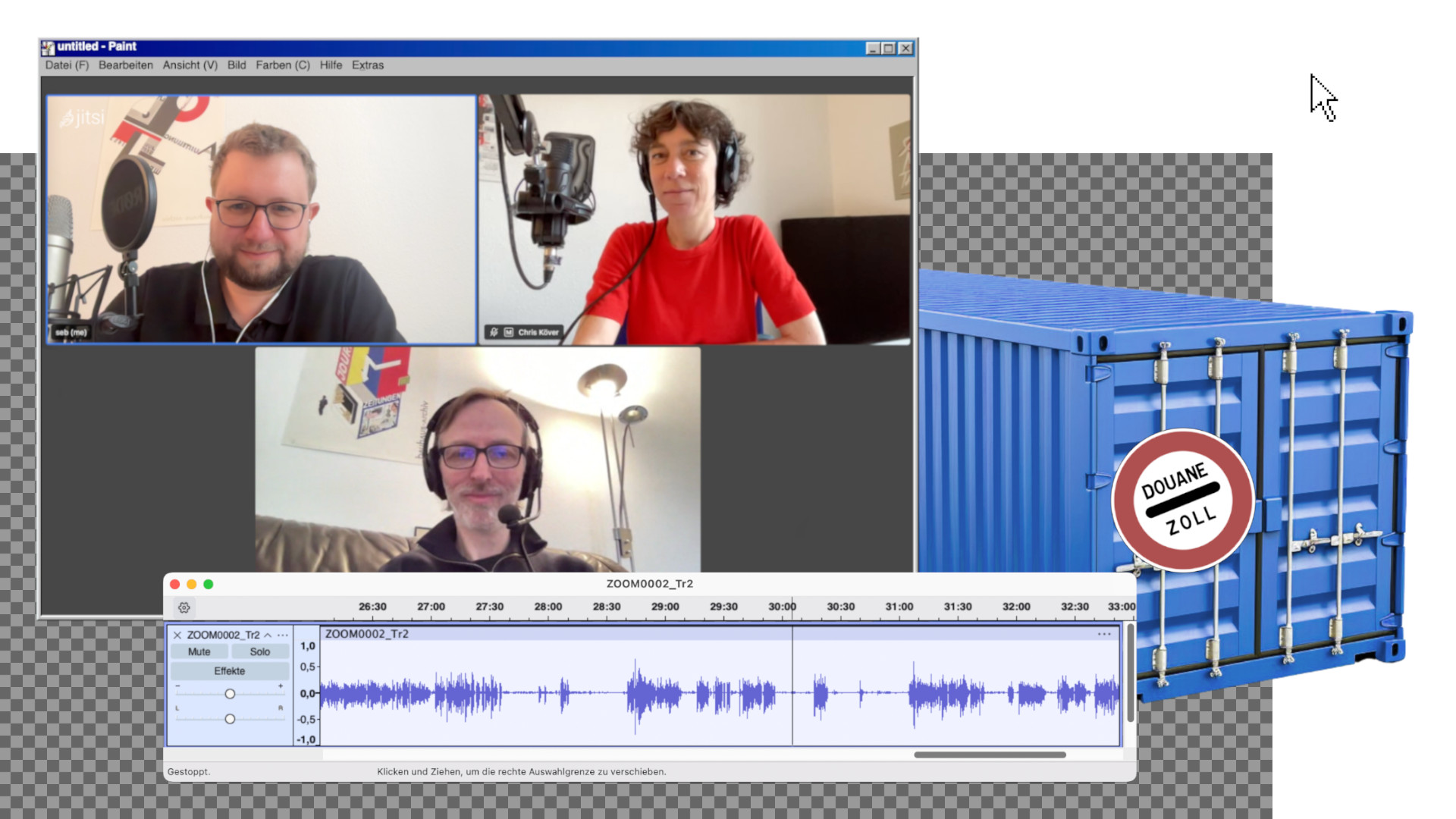Open track menu via three dots in track panel
Image resolution: width=1456 pixels, height=819 pixels.
[283, 635]
